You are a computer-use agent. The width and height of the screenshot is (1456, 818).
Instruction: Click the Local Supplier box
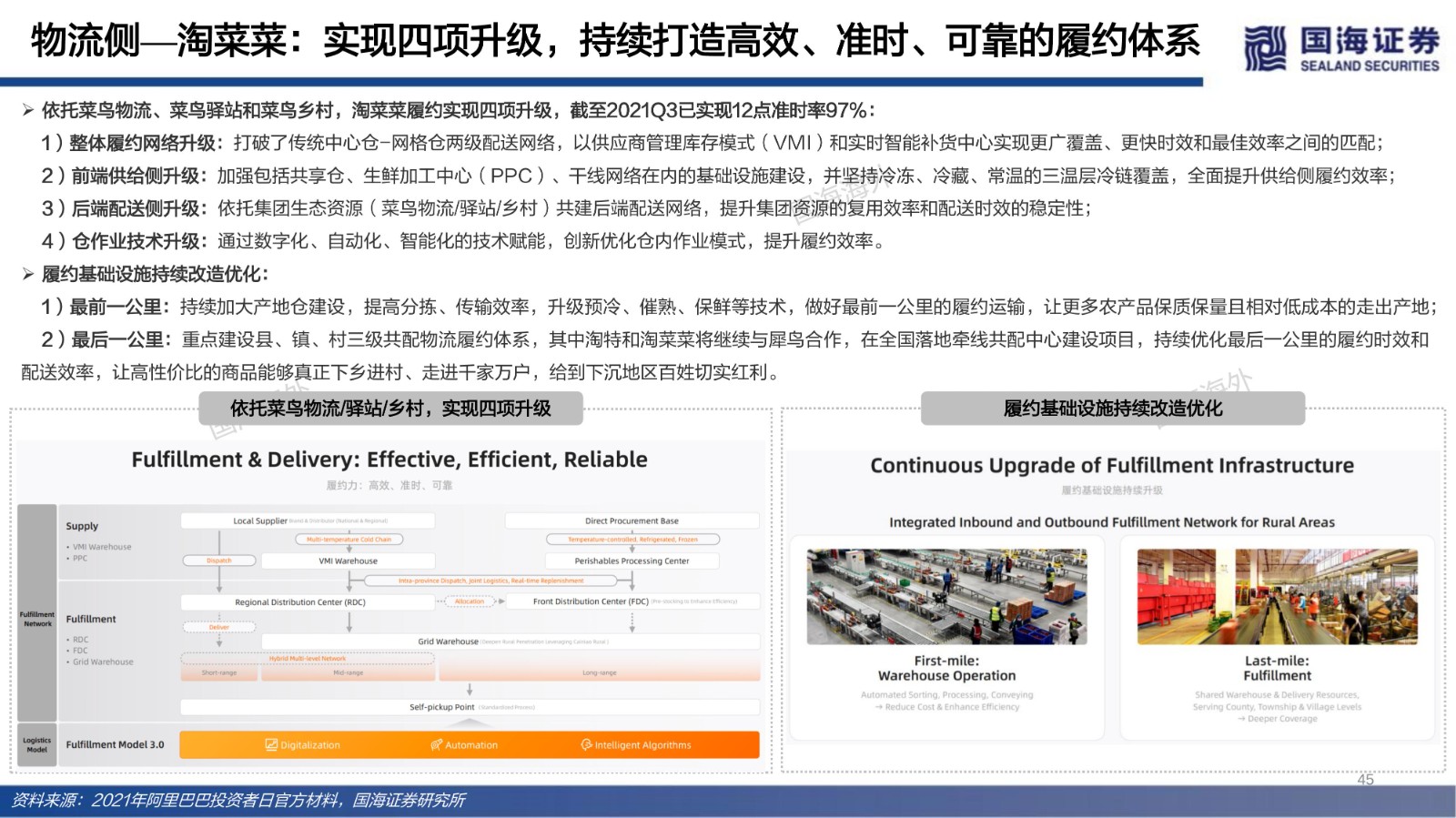[308, 520]
